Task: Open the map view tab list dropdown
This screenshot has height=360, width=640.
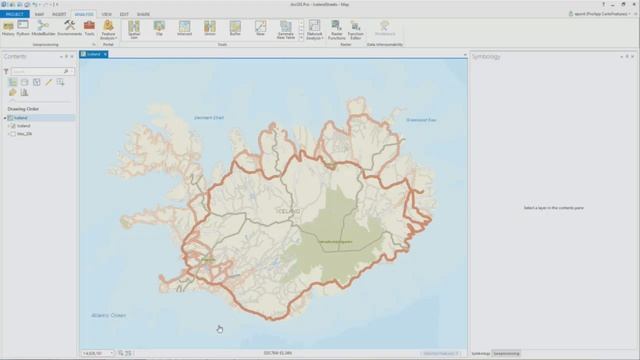Action: (464, 54)
